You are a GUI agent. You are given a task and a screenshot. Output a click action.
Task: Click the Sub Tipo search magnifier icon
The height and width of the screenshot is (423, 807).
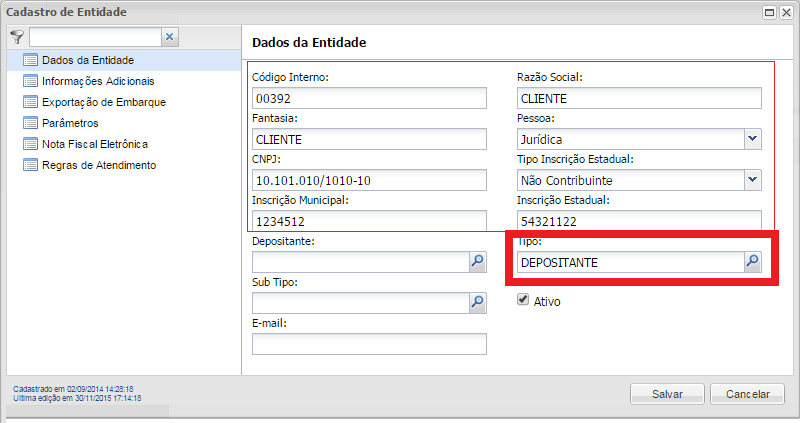[x=477, y=301]
